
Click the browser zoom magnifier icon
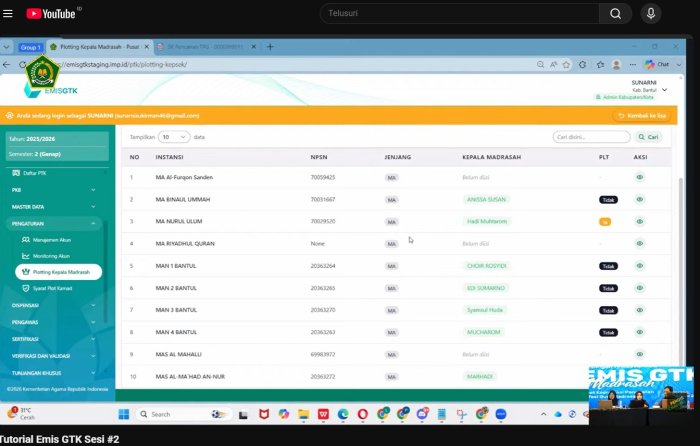tap(540, 65)
